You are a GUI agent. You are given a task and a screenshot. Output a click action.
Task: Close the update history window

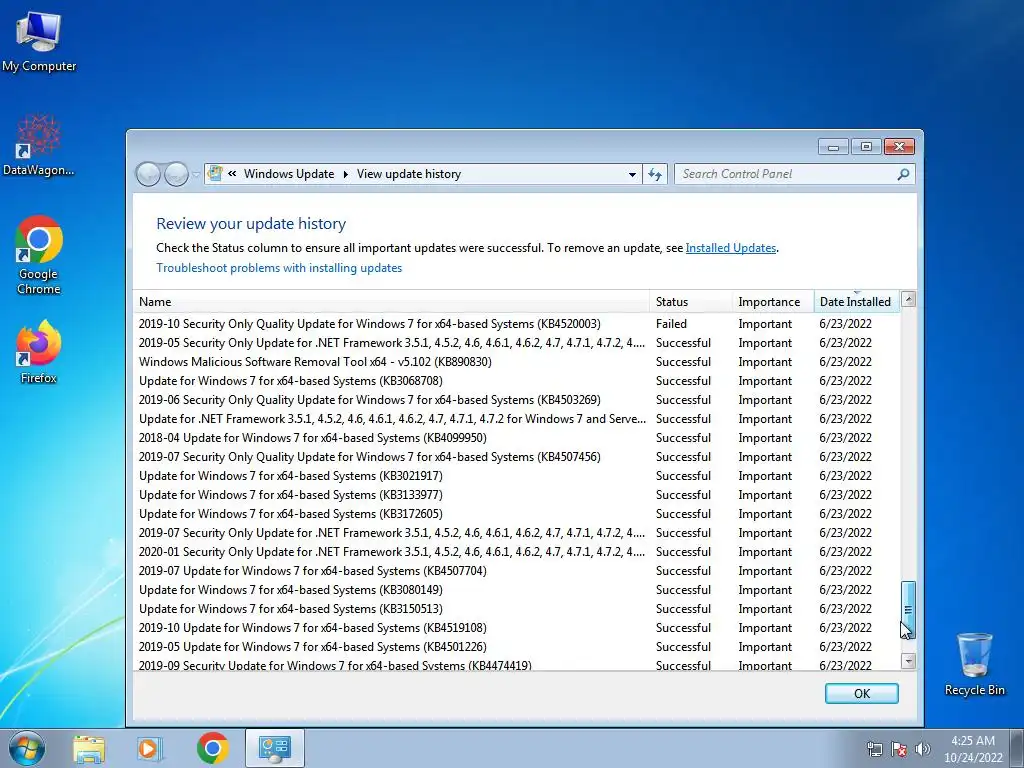[x=899, y=147]
